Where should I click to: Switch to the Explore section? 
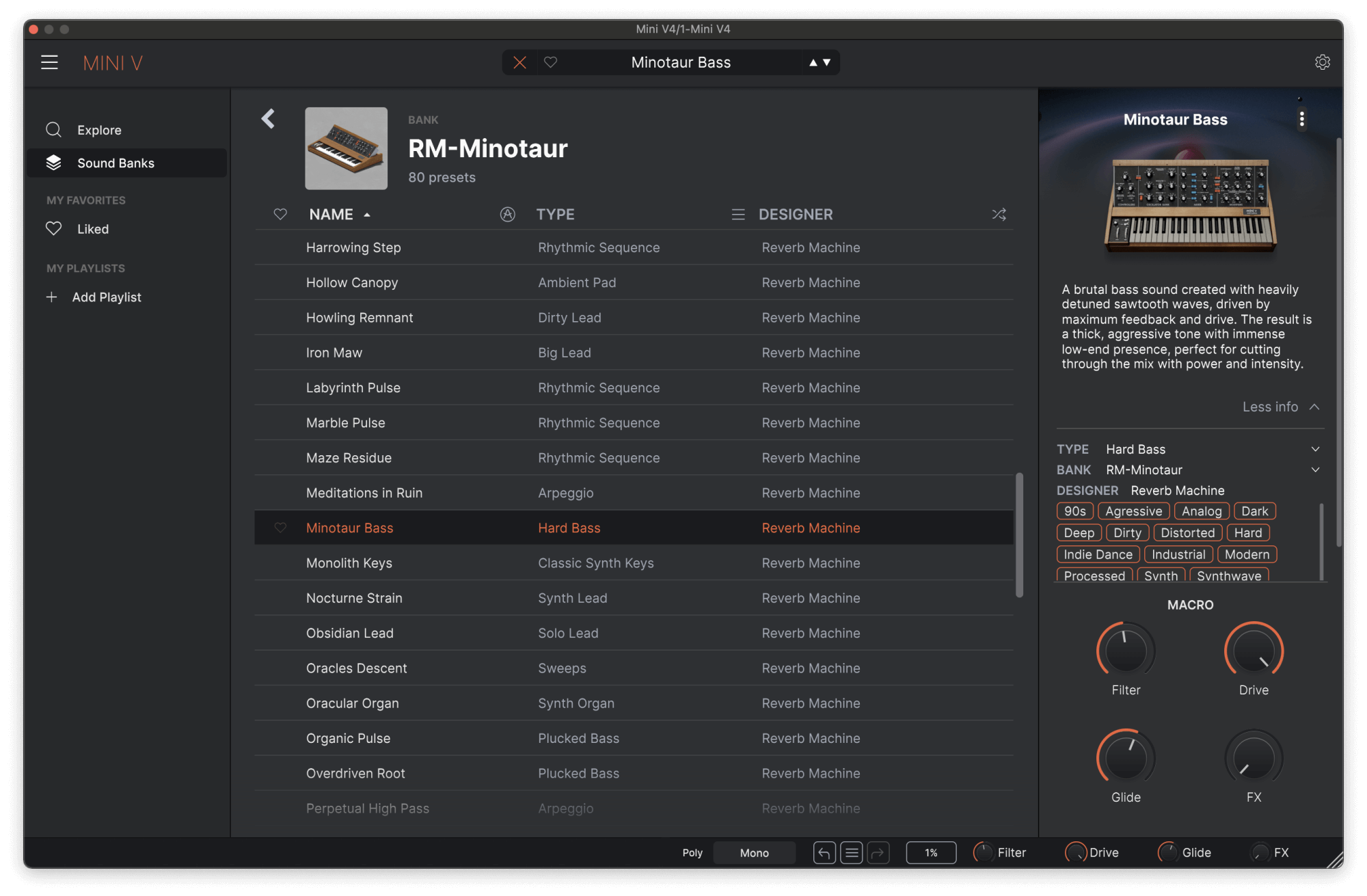pos(99,129)
